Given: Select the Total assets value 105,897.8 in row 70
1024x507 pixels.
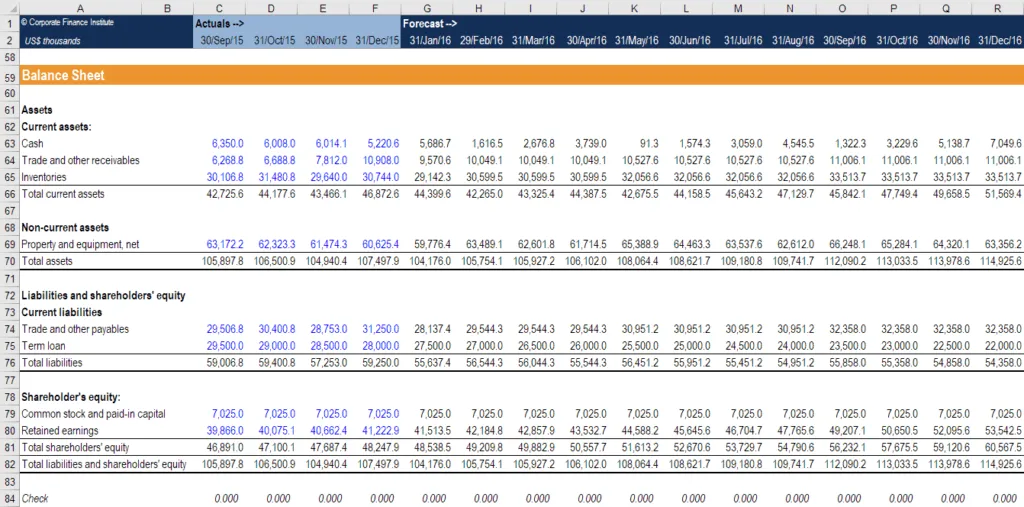Looking at the screenshot, I should tap(223, 261).
